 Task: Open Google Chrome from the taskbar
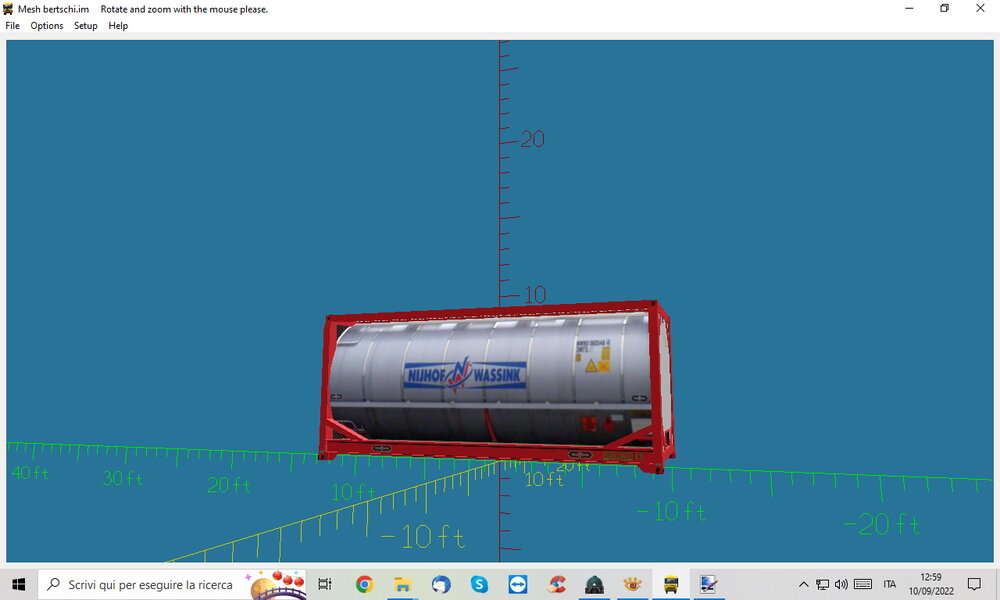(364, 584)
